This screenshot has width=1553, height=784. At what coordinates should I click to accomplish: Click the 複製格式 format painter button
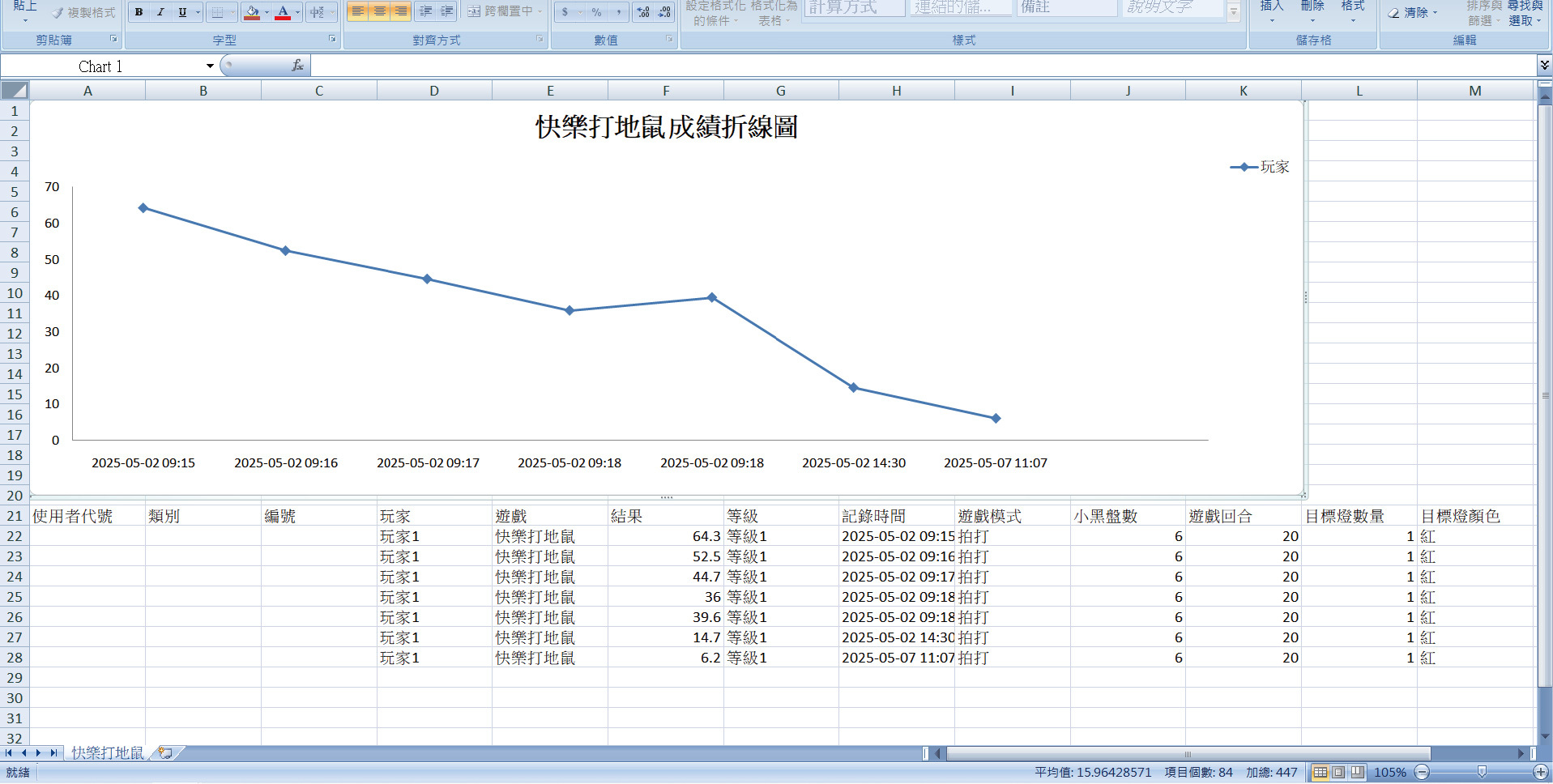(x=83, y=13)
